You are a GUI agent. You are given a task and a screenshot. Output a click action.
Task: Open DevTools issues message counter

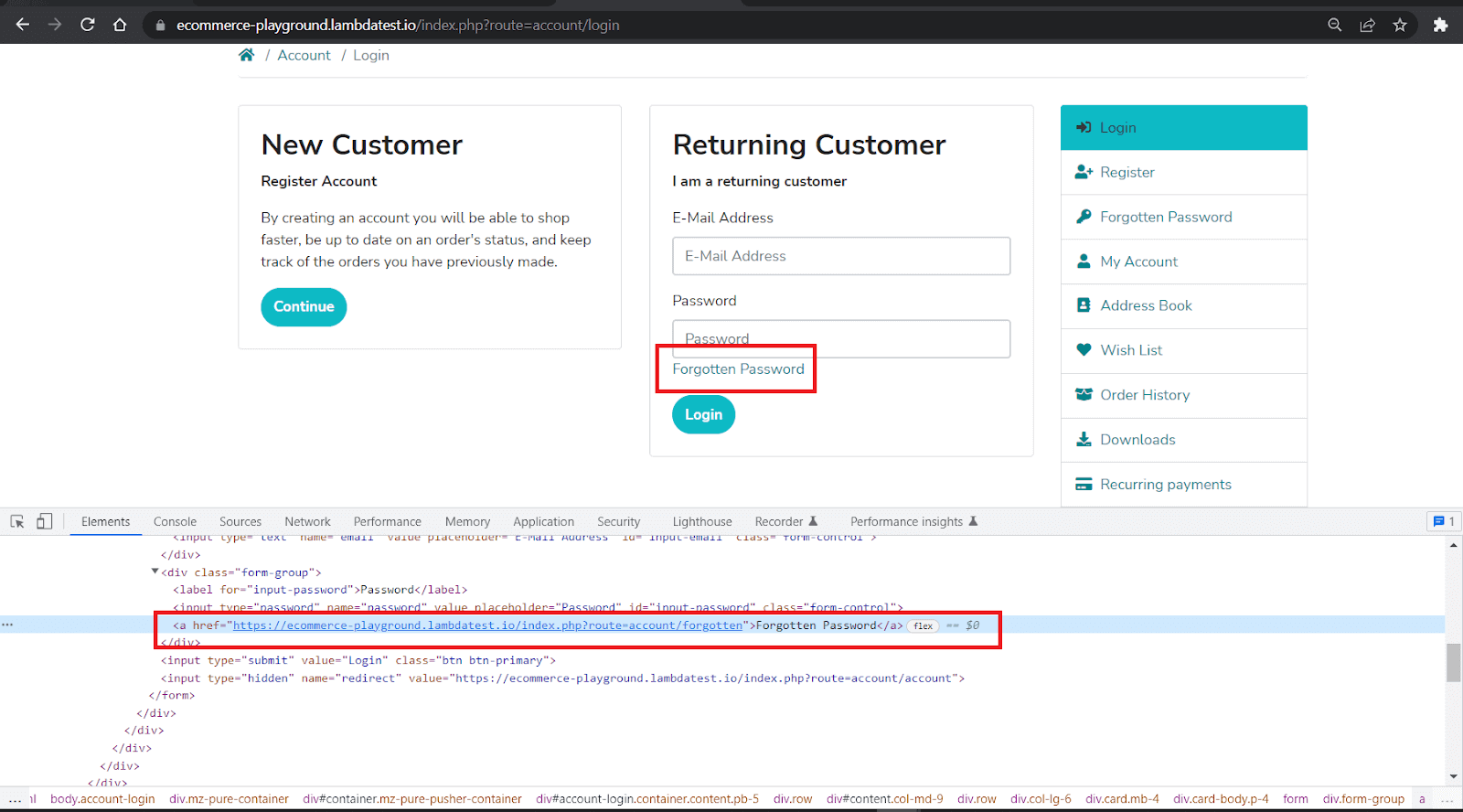[x=1444, y=521]
